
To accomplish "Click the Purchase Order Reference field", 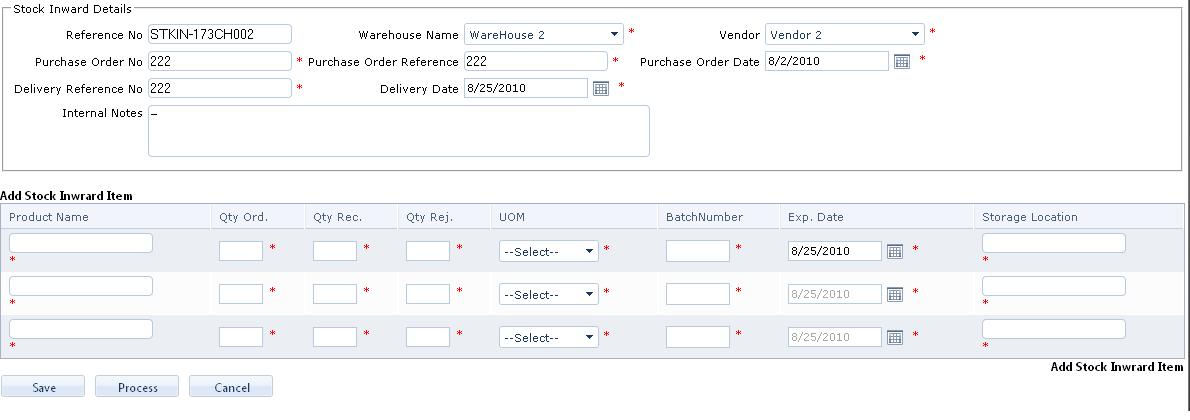I will pyautogui.click(x=535, y=62).
